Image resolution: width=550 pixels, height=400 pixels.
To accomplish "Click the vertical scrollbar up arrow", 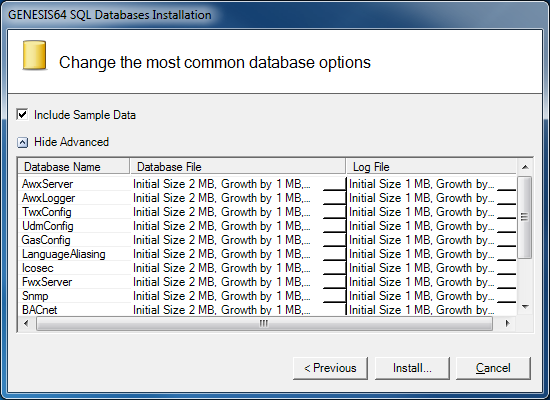I will [525, 167].
